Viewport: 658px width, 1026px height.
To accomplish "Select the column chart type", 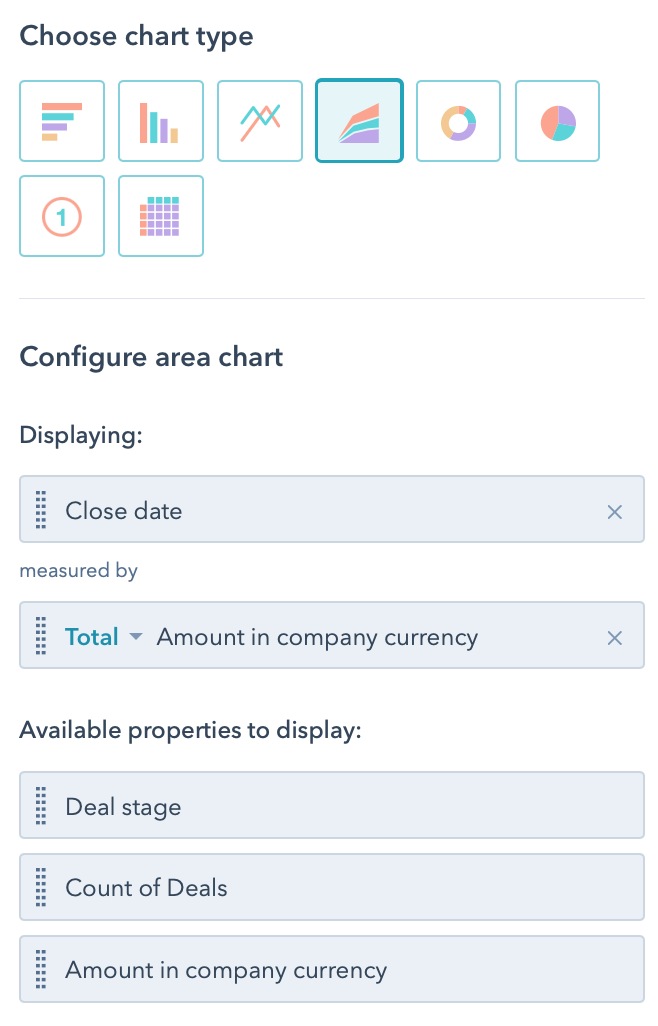I will point(160,120).
